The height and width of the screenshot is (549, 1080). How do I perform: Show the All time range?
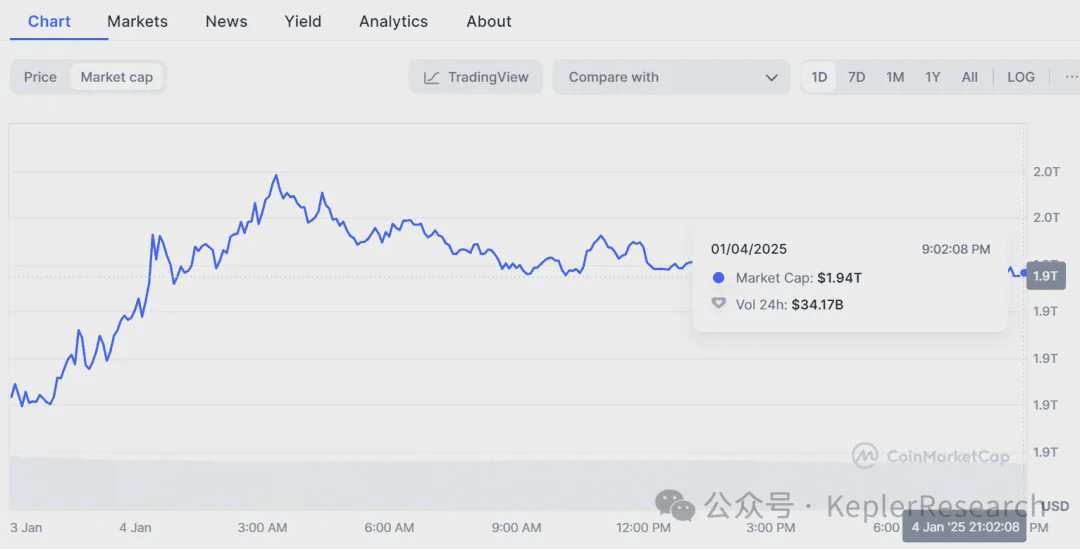point(970,77)
